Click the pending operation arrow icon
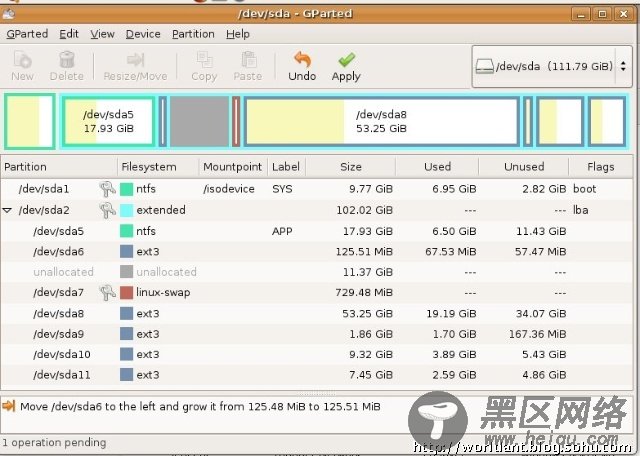 (9, 406)
